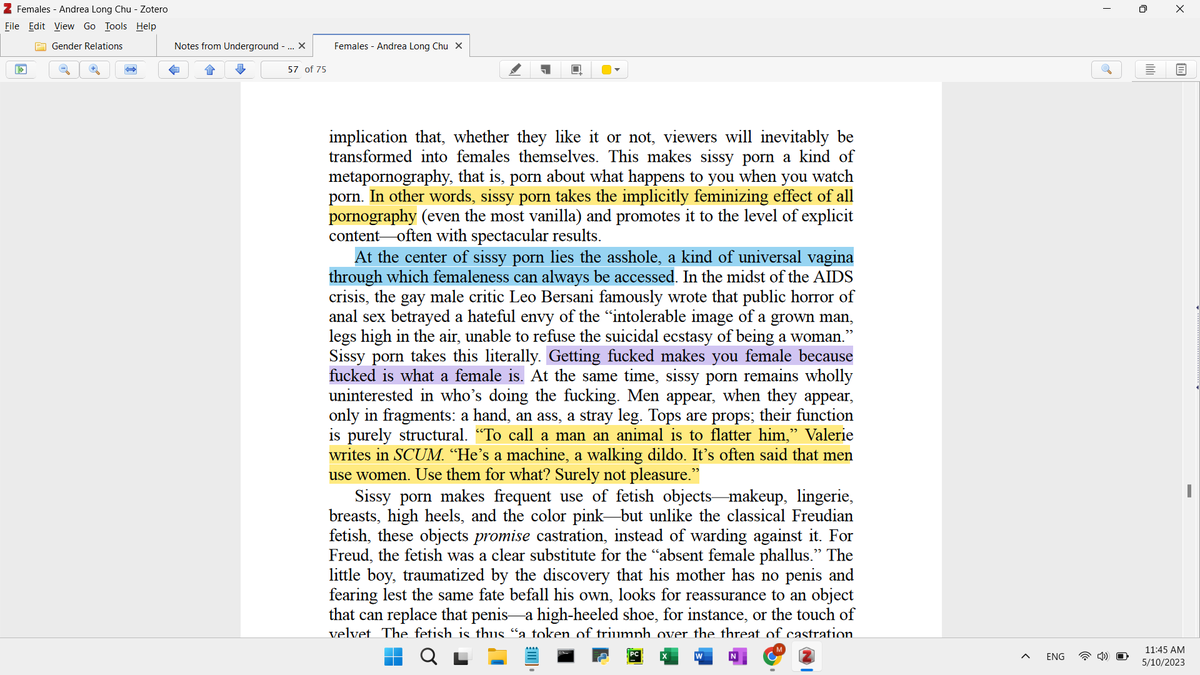Open the File menu
The image size is (1200, 675).
pyautogui.click(x=14, y=26)
